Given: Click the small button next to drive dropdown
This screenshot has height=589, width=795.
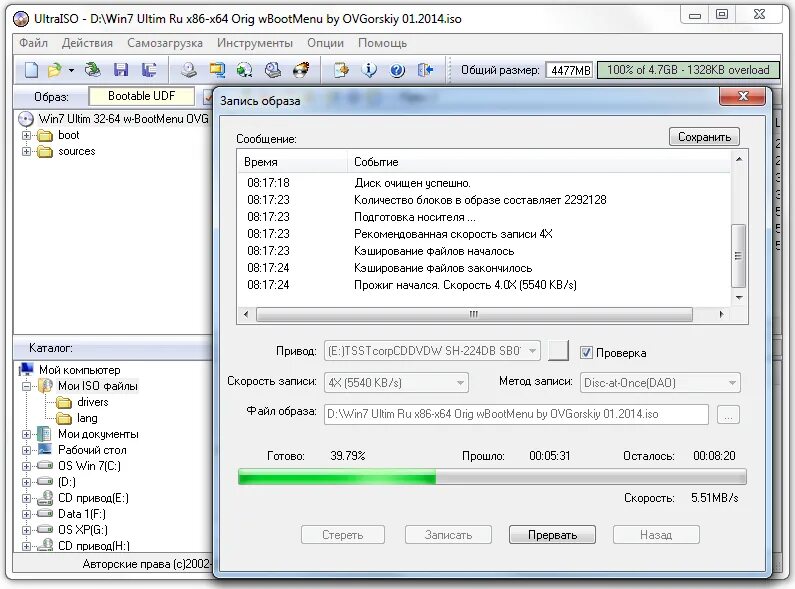Looking at the screenshot, I should click(558, 351).
